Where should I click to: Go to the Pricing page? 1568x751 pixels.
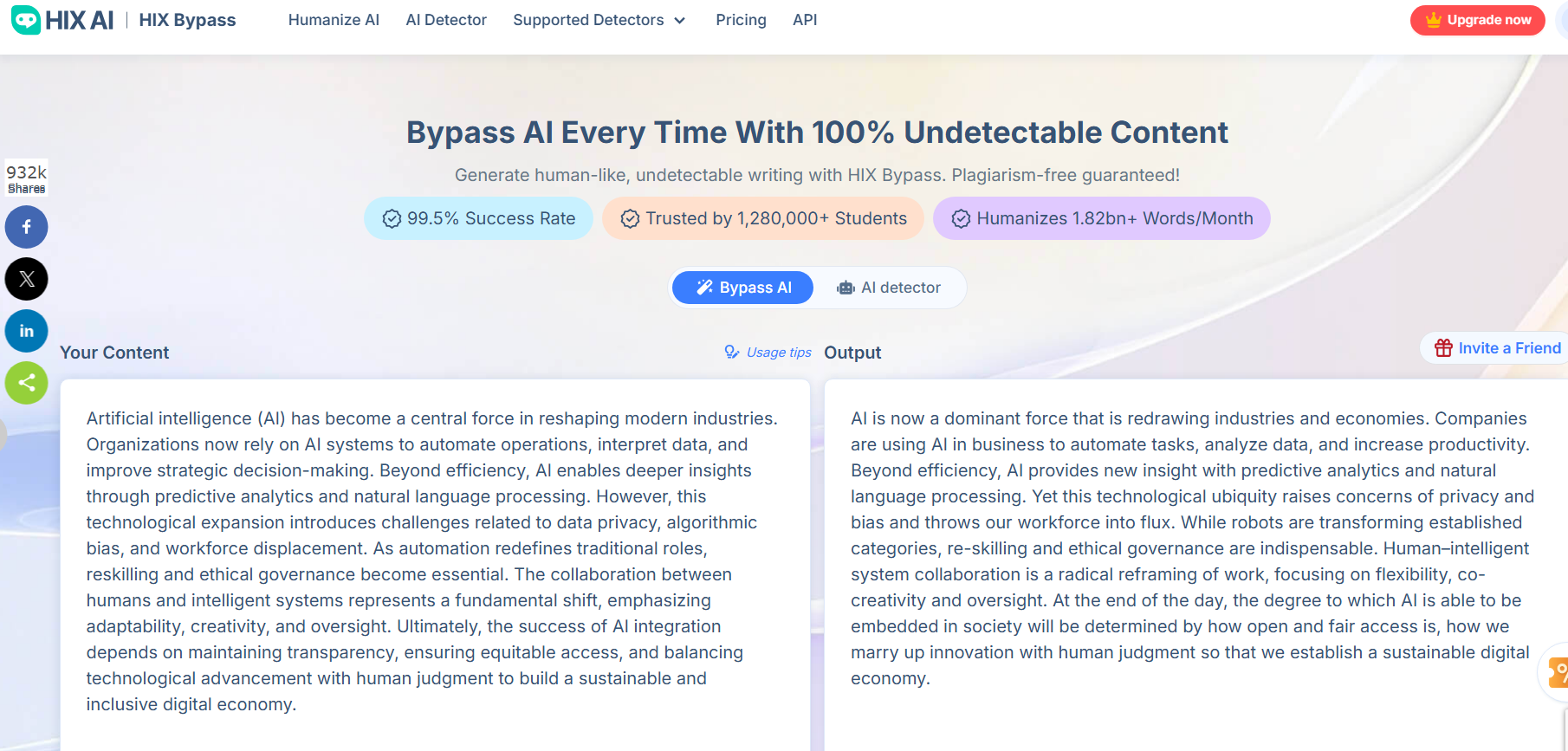(x=741, y=20)
